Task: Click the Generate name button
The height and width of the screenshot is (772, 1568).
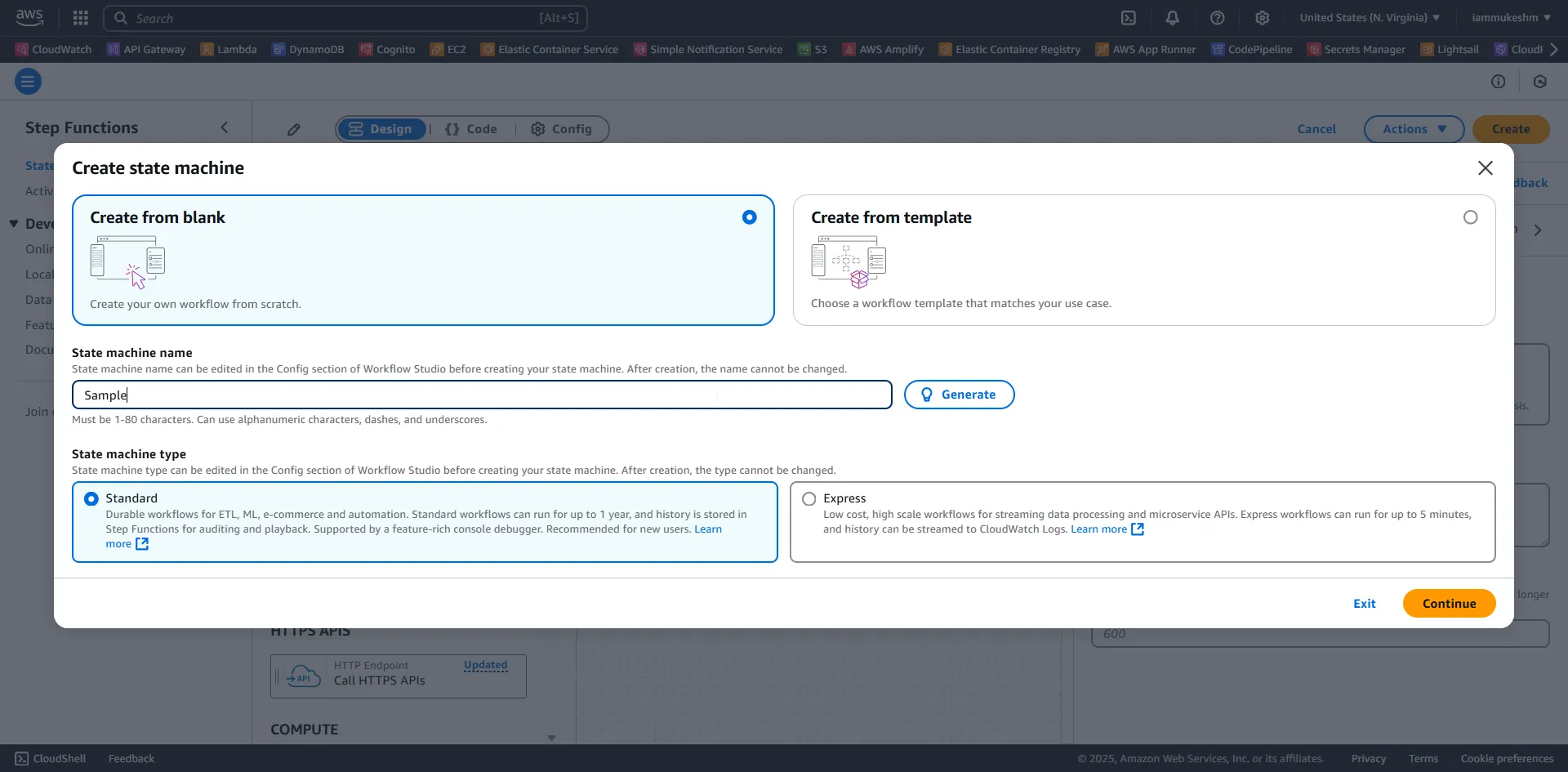Action: 959,395
